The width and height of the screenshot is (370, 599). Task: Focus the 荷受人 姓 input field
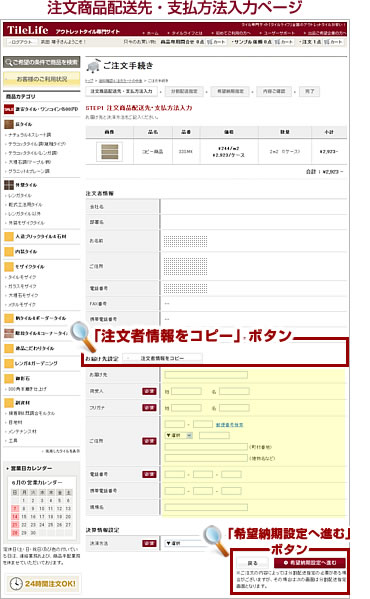click(x=186, y=391)
